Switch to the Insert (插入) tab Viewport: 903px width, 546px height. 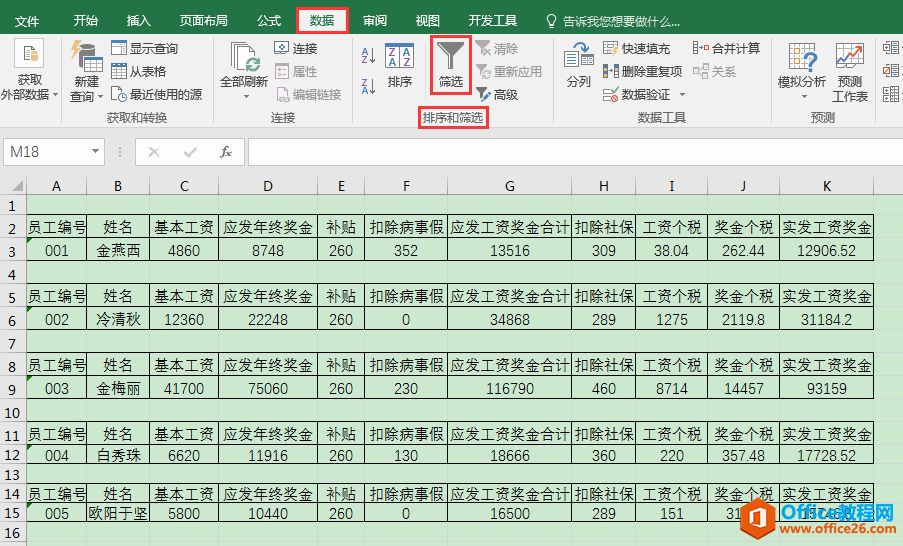pos(139,21)
